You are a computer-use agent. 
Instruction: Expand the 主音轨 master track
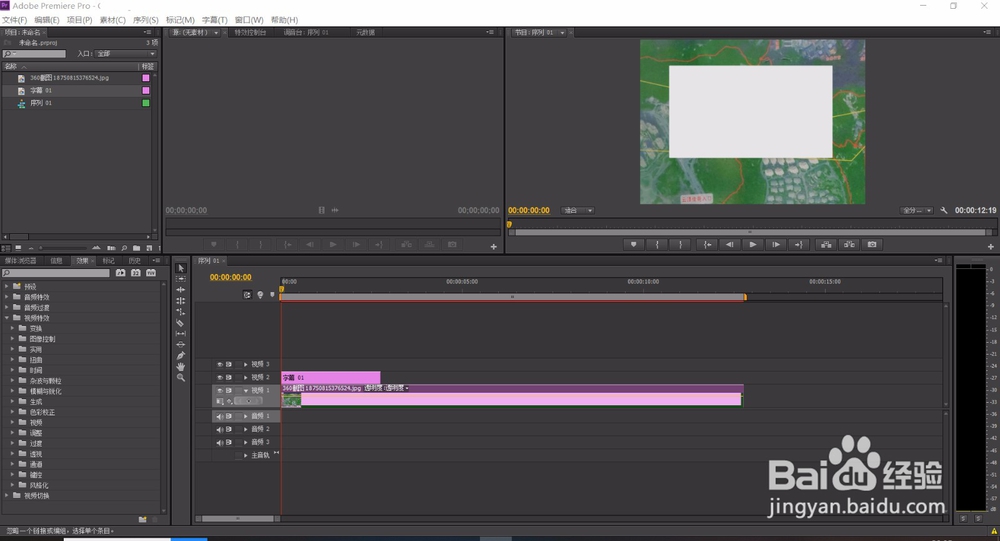tap(246, 456)
